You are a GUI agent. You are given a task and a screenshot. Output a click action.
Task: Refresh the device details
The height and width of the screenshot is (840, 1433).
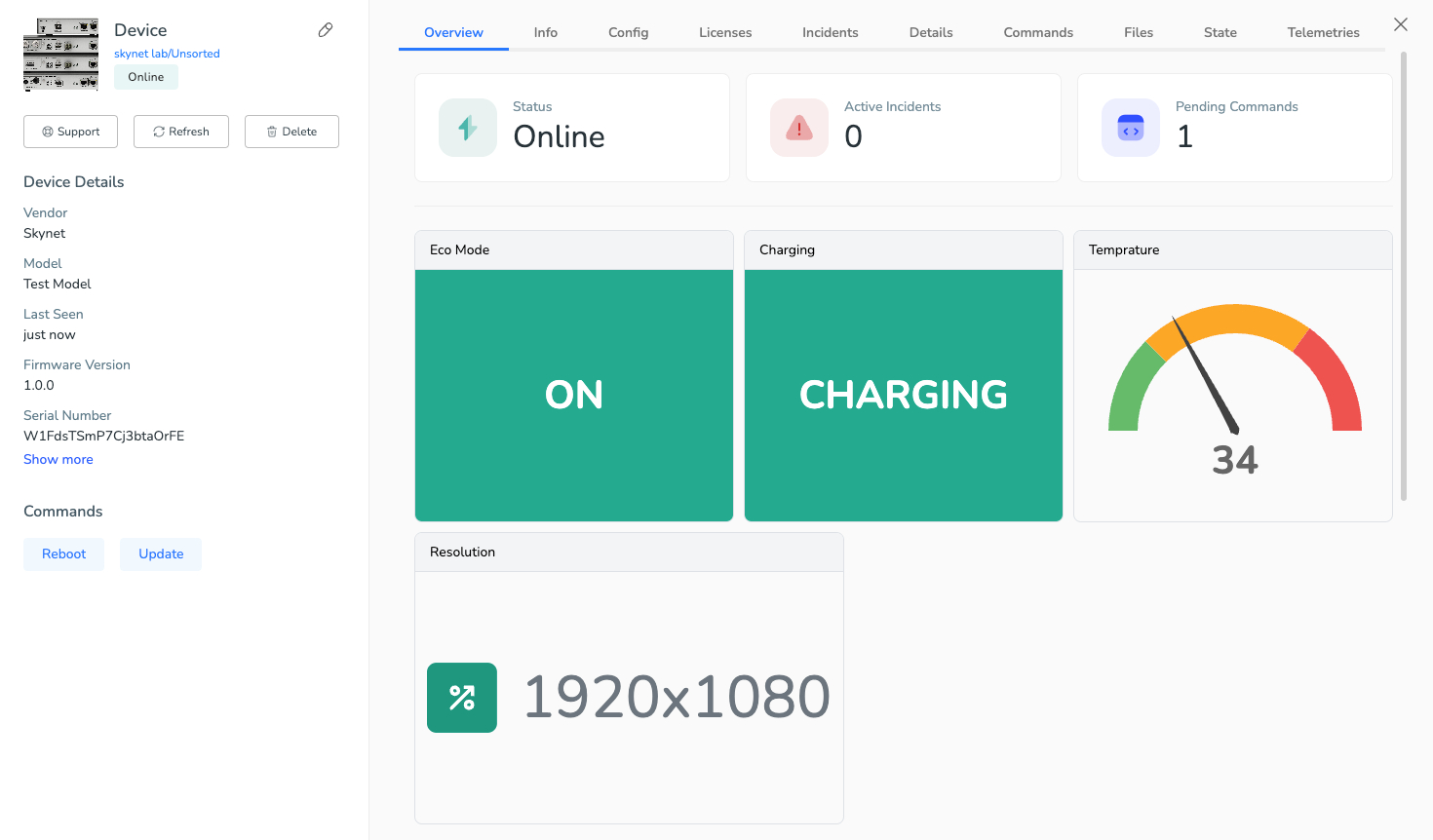click(x=181, y=132)
